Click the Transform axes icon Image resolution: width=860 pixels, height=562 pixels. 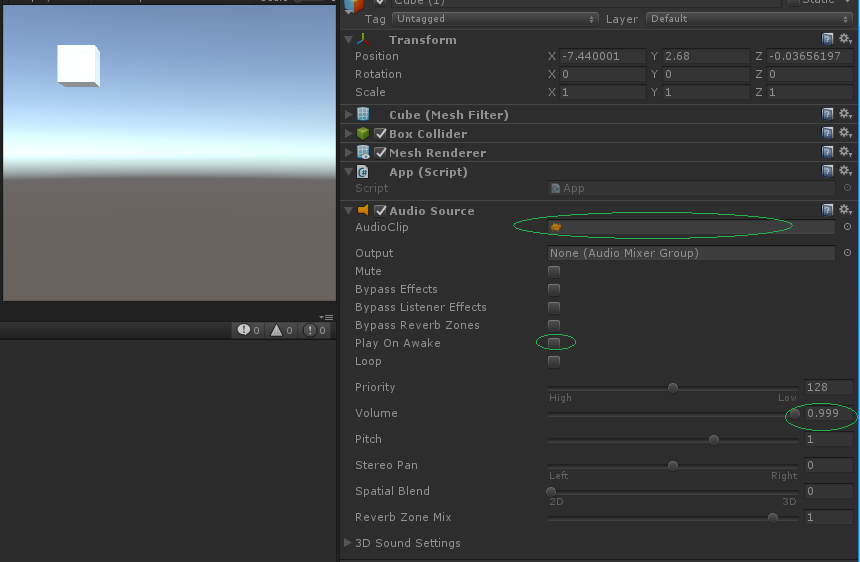363,39
